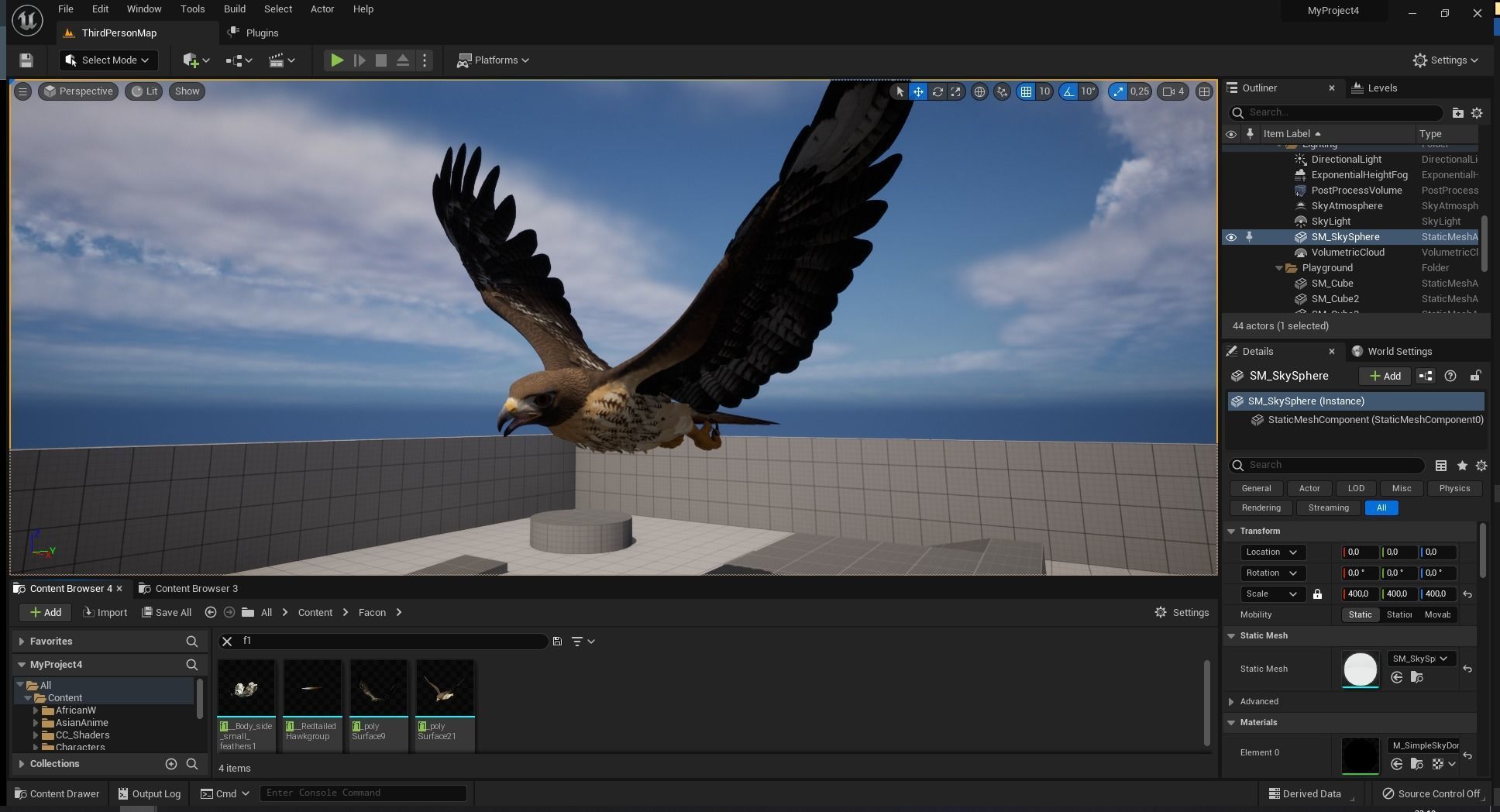1500x812 pixels.
Task: Select the Physics filter in Details
Action: tap(1454, 489)
